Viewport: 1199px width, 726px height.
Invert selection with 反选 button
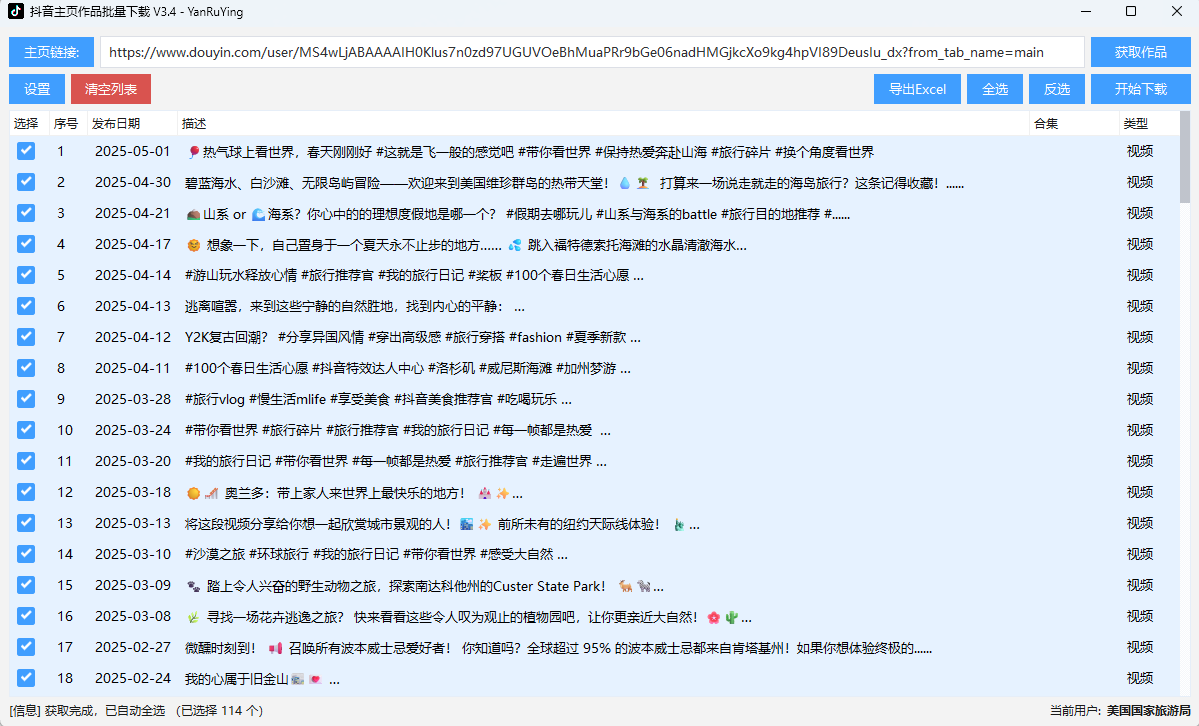[1057, 89]
